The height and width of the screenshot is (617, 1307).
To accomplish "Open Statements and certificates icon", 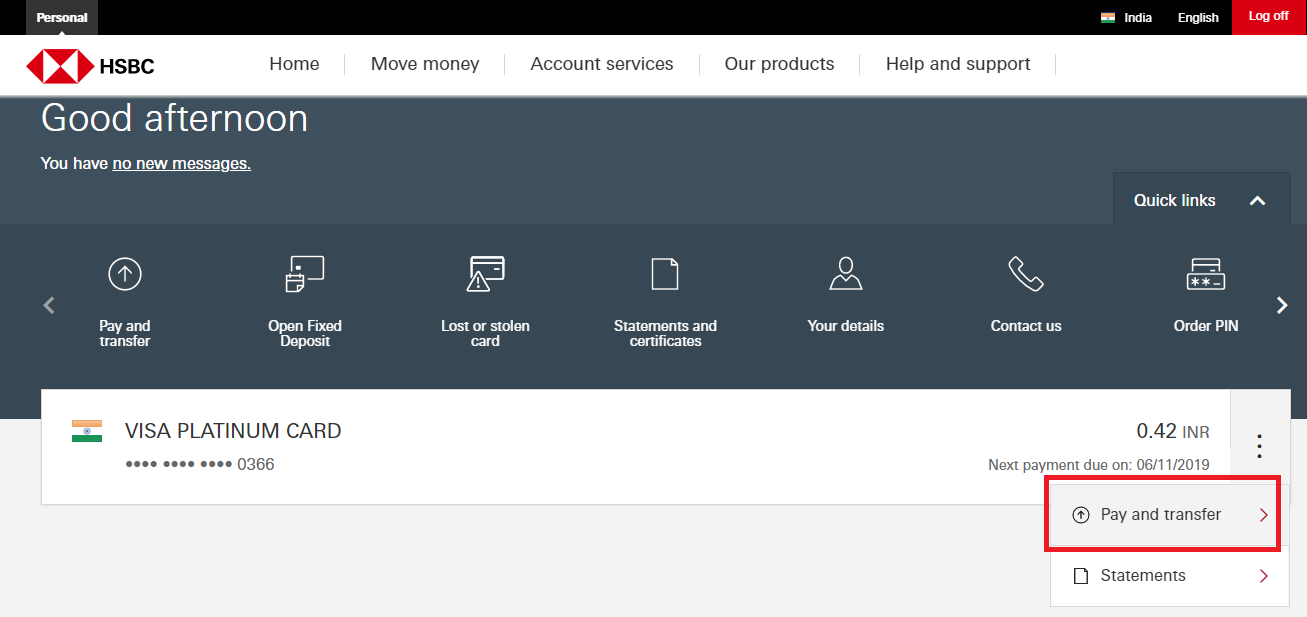I will [x=665, y=273].
